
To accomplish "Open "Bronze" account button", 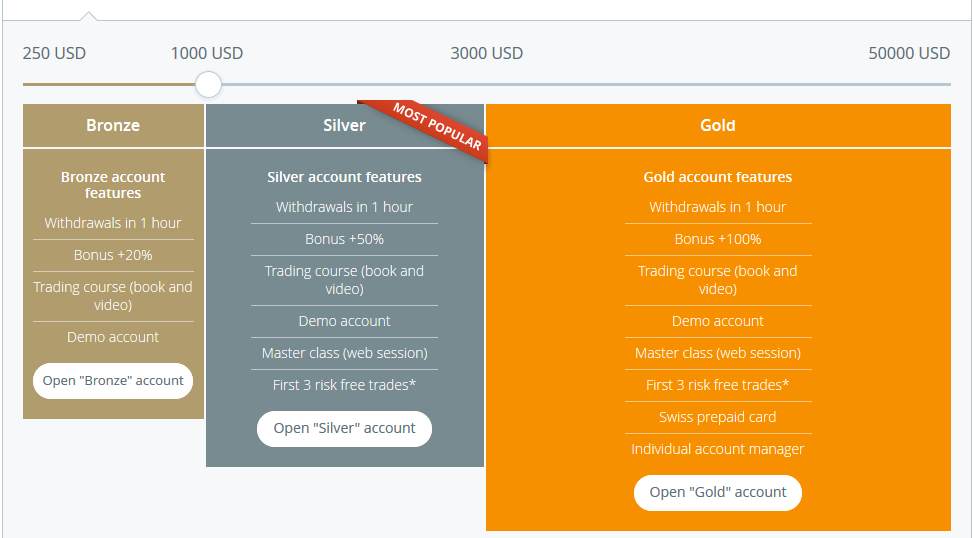I will (x=113, y=381).
